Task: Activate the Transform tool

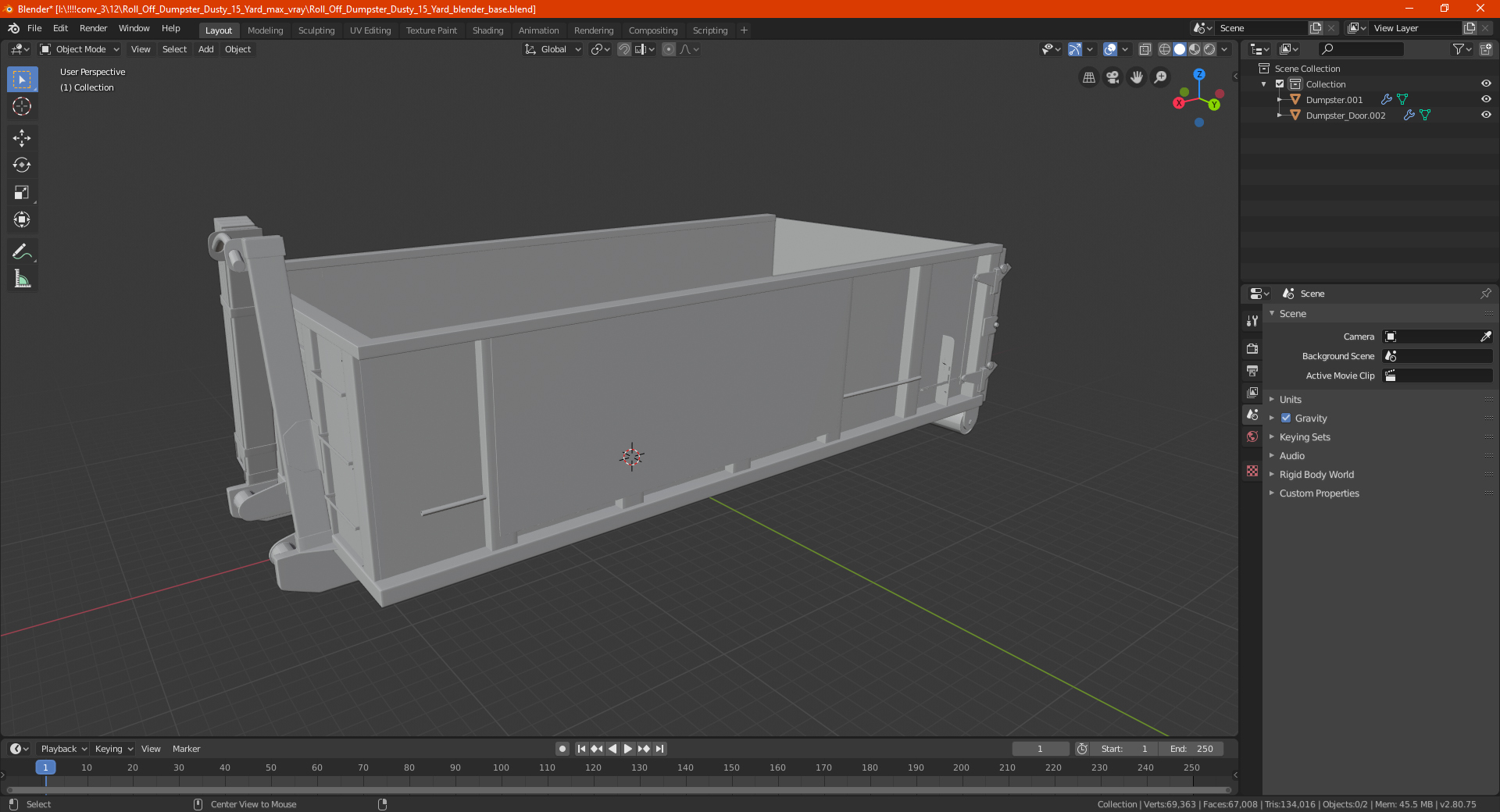Action: [x=22, y=220]
